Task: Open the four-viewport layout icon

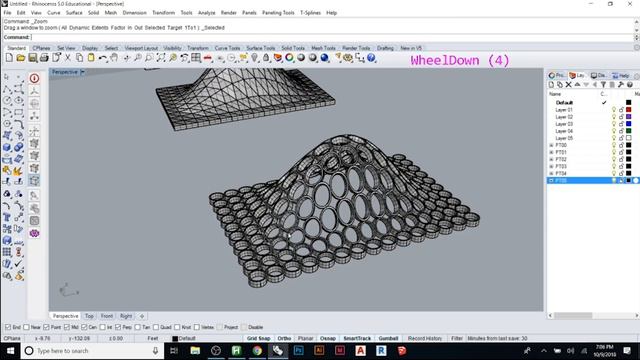Action: (196, 58)
